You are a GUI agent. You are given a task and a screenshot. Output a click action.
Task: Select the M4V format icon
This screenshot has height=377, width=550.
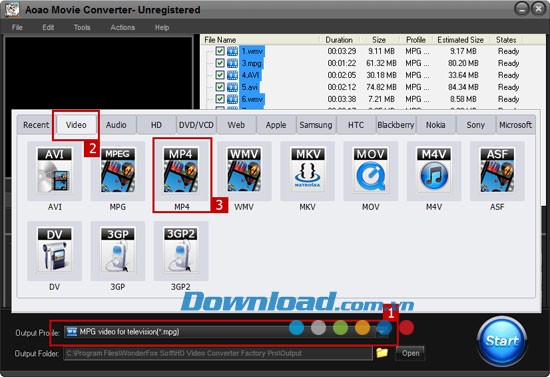coord(434,171)
